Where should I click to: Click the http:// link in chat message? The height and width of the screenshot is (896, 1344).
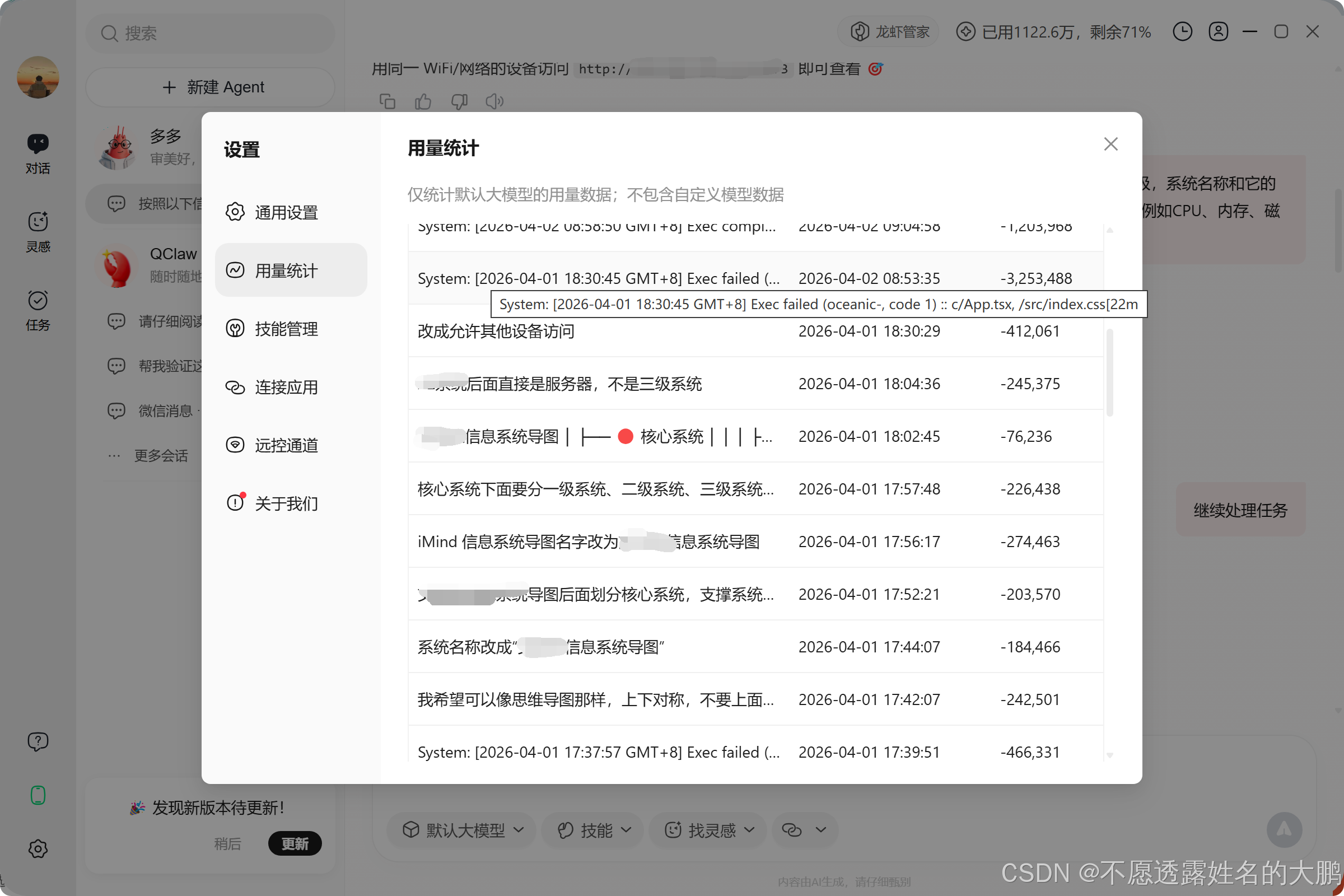click(683, 69)
